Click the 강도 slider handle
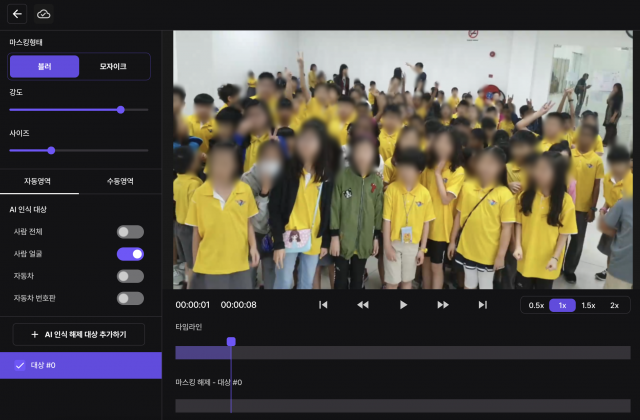Viewport: 640px width, 420px height. click(121, 109)
